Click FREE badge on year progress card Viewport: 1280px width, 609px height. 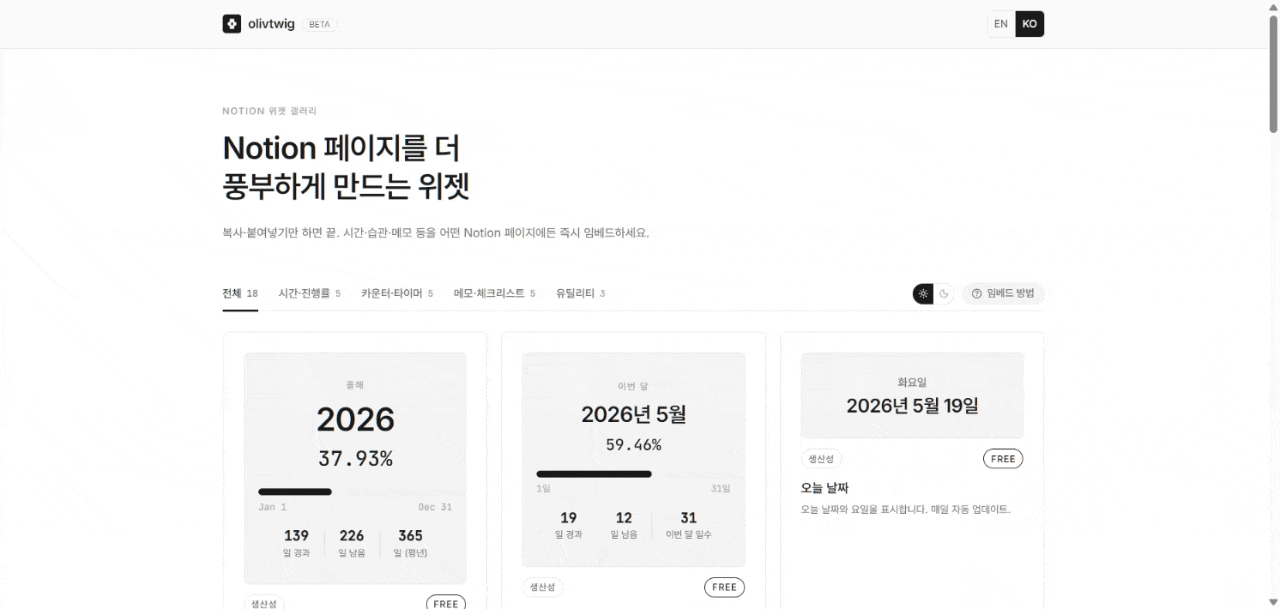click(446, 603)
